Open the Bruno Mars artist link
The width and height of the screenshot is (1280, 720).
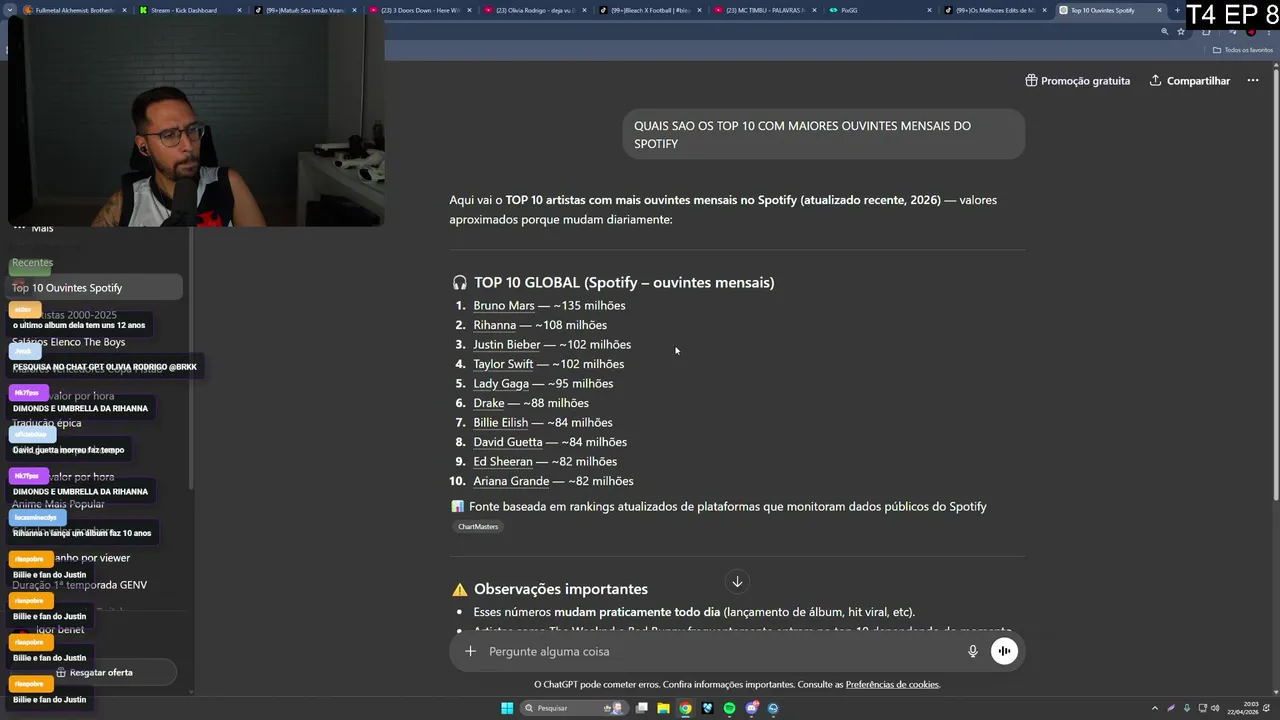tap(504, 306)
